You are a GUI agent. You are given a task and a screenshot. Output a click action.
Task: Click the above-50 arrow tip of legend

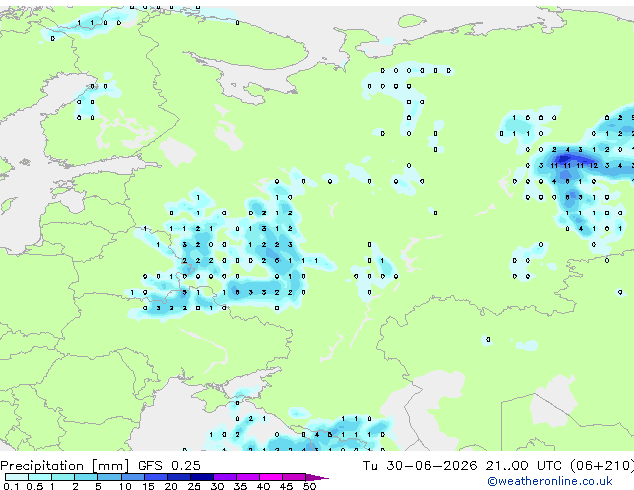(x=317, y=477)
